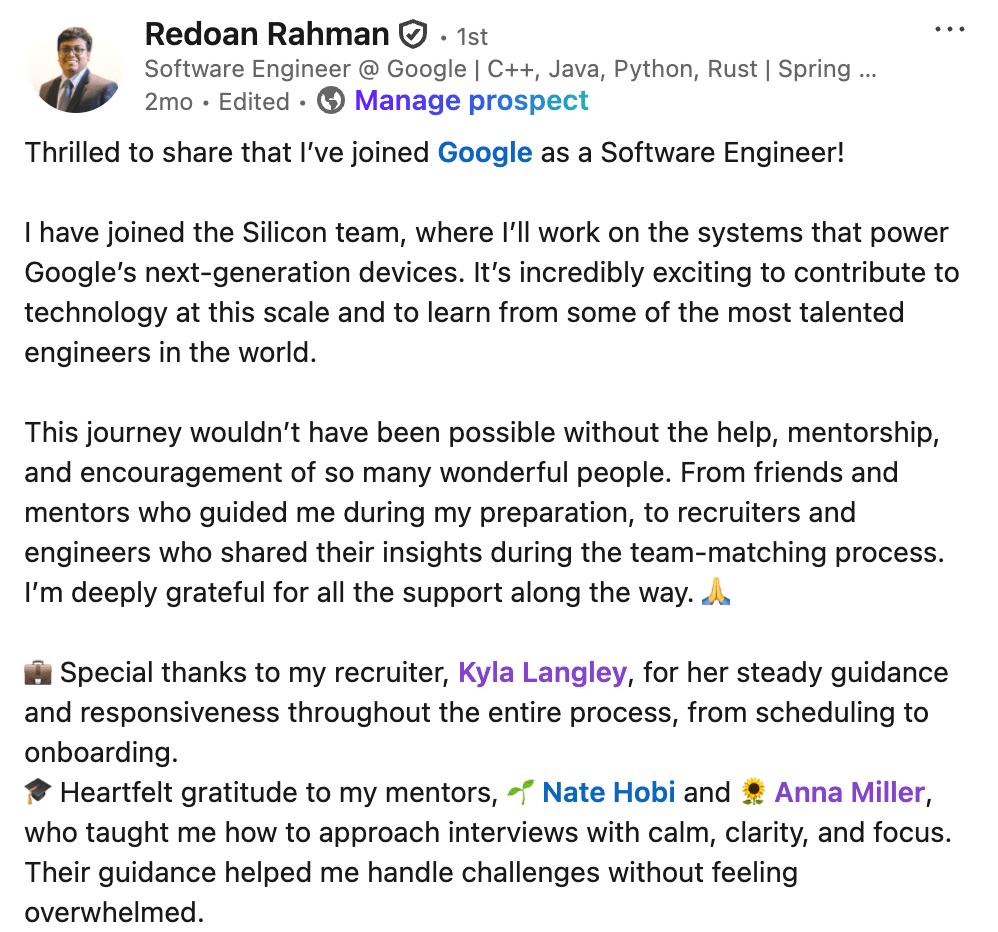This screenshot has width=998, height=932.
Task: Click the sunflower emoji before Anna Miller
Action: [753, 794]
